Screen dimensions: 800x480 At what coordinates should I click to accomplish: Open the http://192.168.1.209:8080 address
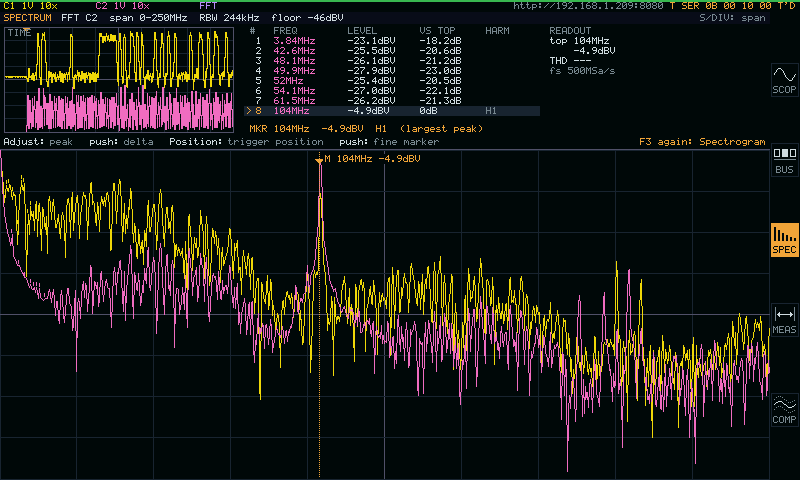(x=588, y=6)
